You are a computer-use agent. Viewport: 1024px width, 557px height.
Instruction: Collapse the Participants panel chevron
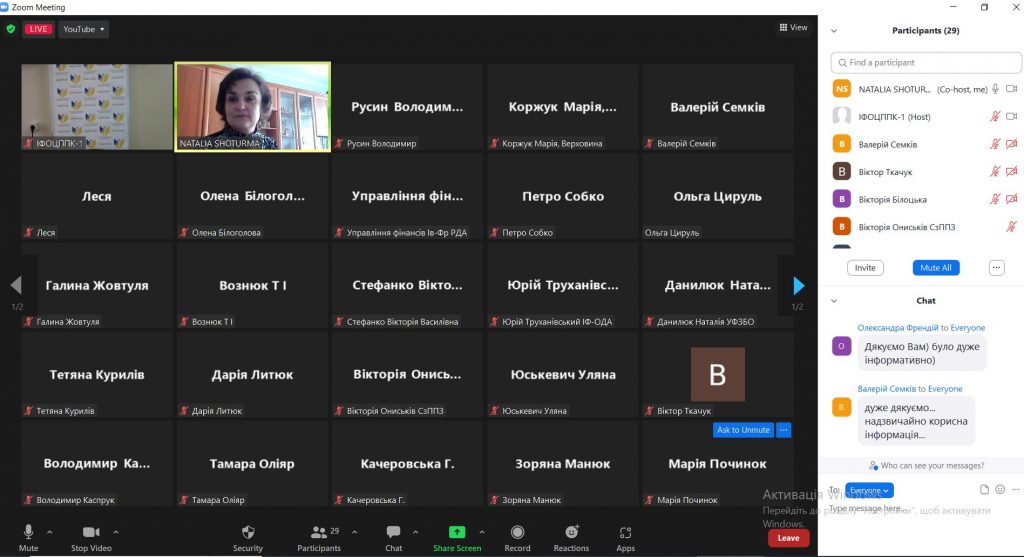tap(834, 31)
